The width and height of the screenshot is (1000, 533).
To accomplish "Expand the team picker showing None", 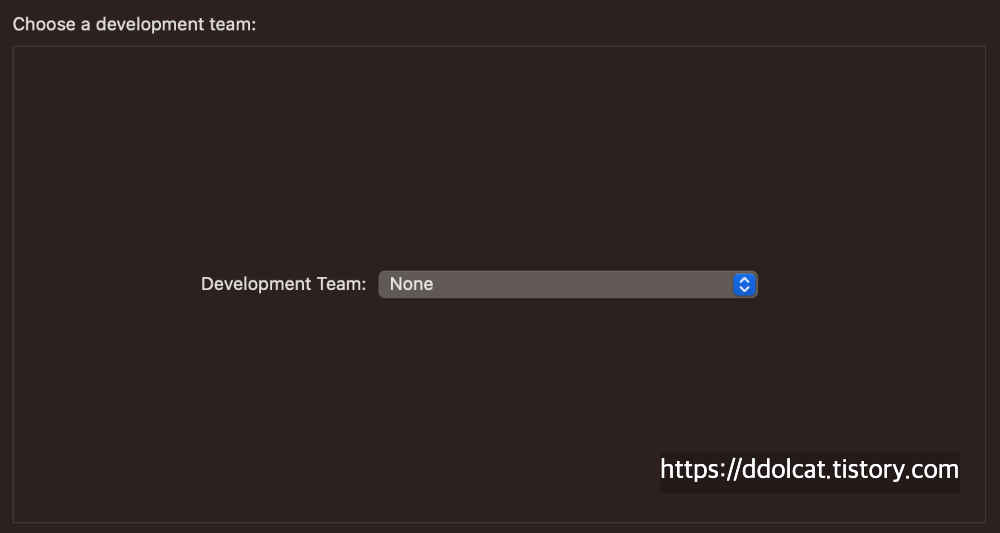I will (x=567, y=284).
